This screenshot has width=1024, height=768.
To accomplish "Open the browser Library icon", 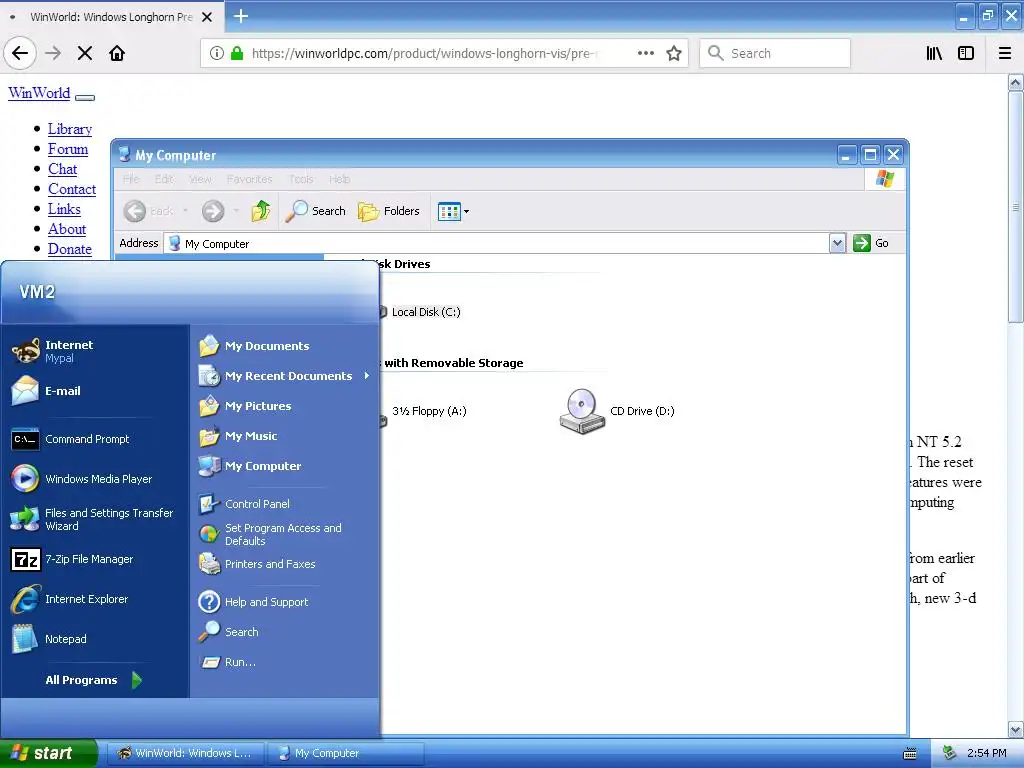I will pyautogui.click(x=935, y=53).
